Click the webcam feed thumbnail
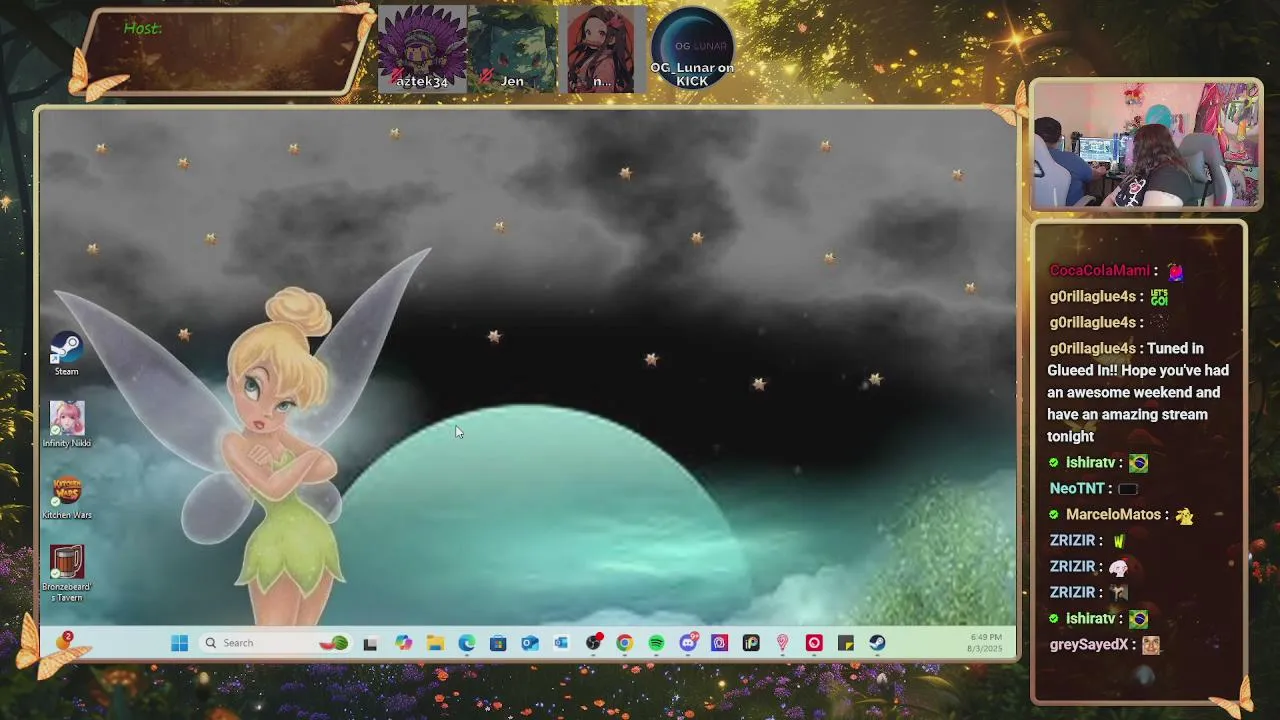 coord(1146,146)
